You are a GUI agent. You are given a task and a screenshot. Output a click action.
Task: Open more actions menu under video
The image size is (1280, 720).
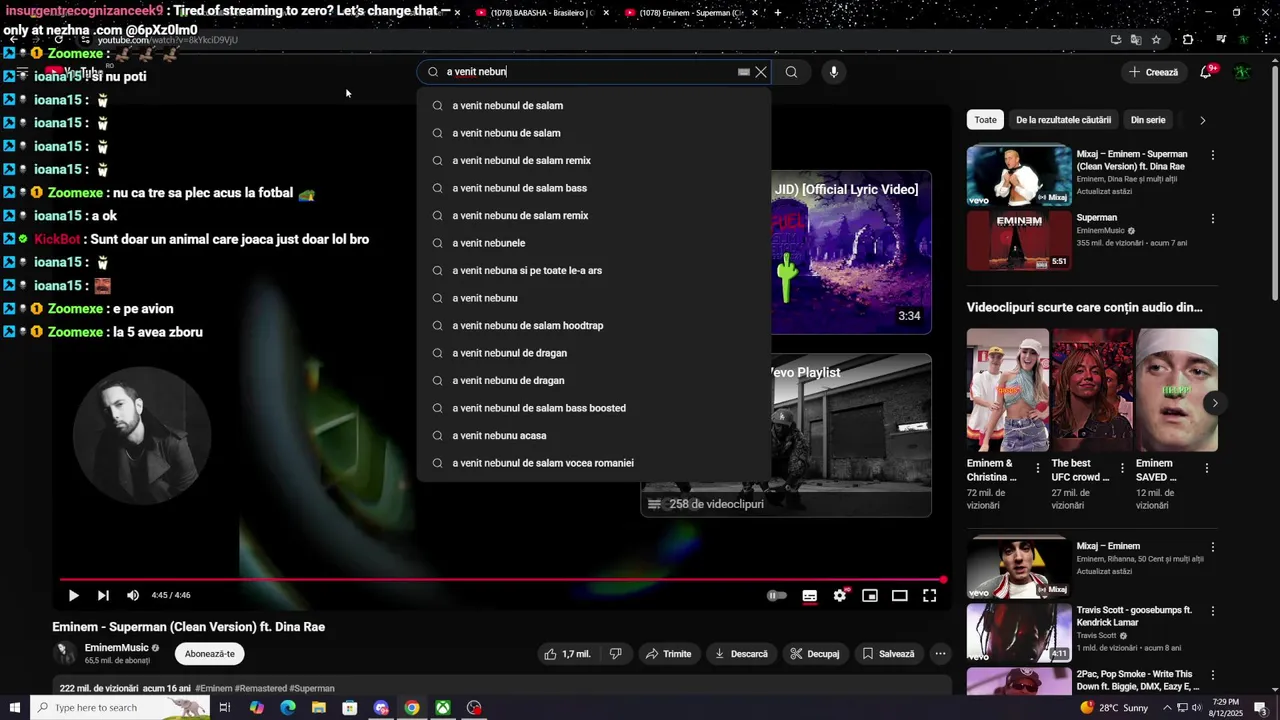940,654
